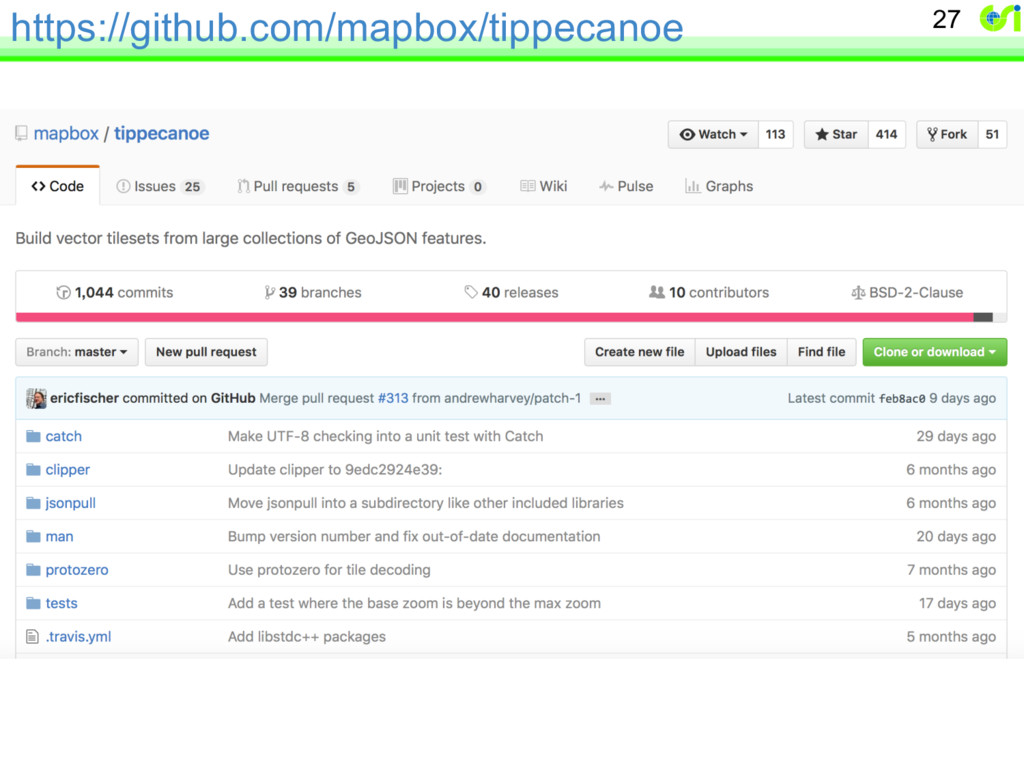Open the tippecanoe repository link
The width and height of the screenshot is (1024, 768).
(162, 133)
